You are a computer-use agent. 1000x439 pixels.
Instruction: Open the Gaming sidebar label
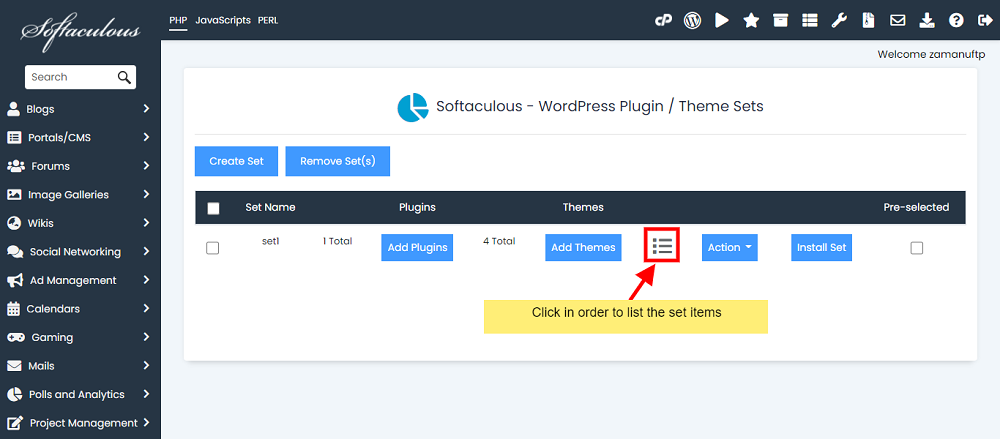click(52, 337)
